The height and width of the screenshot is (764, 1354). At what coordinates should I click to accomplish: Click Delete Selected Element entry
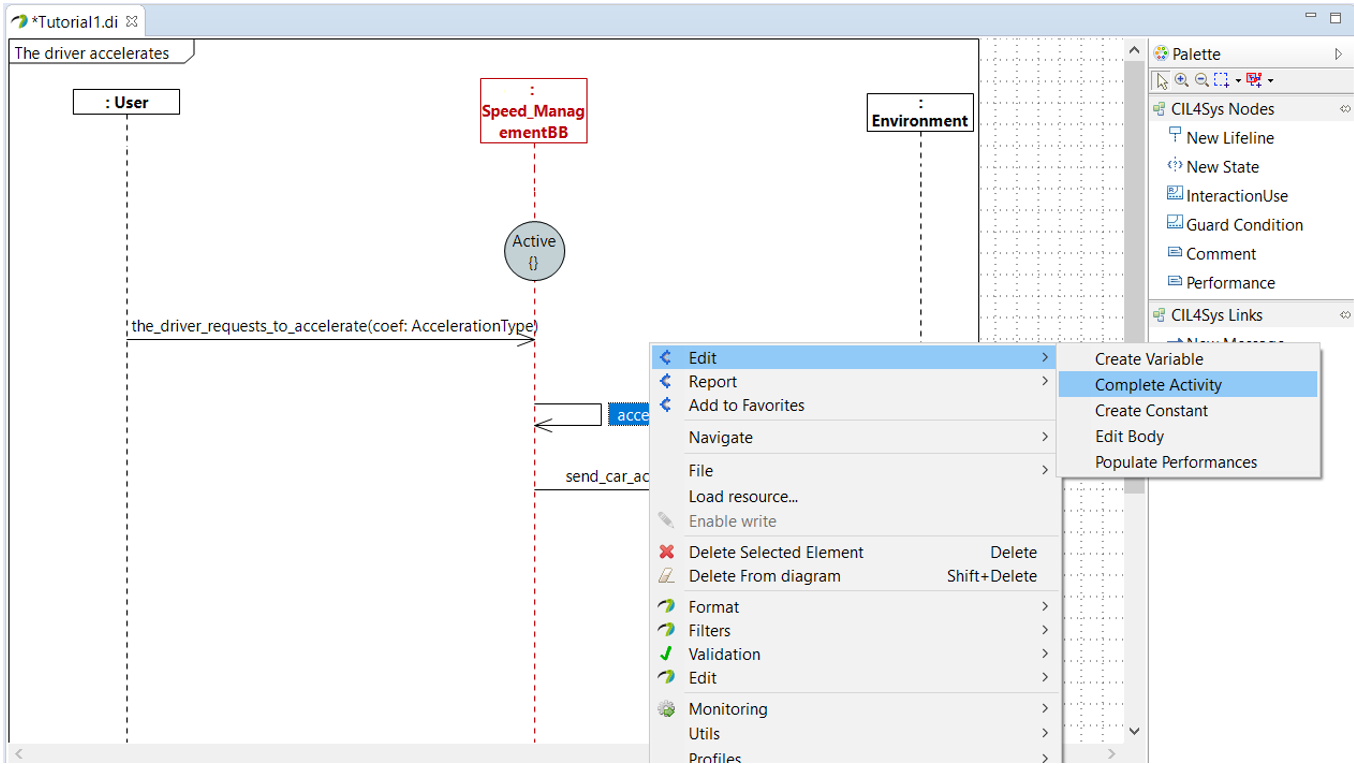(853, 552)
